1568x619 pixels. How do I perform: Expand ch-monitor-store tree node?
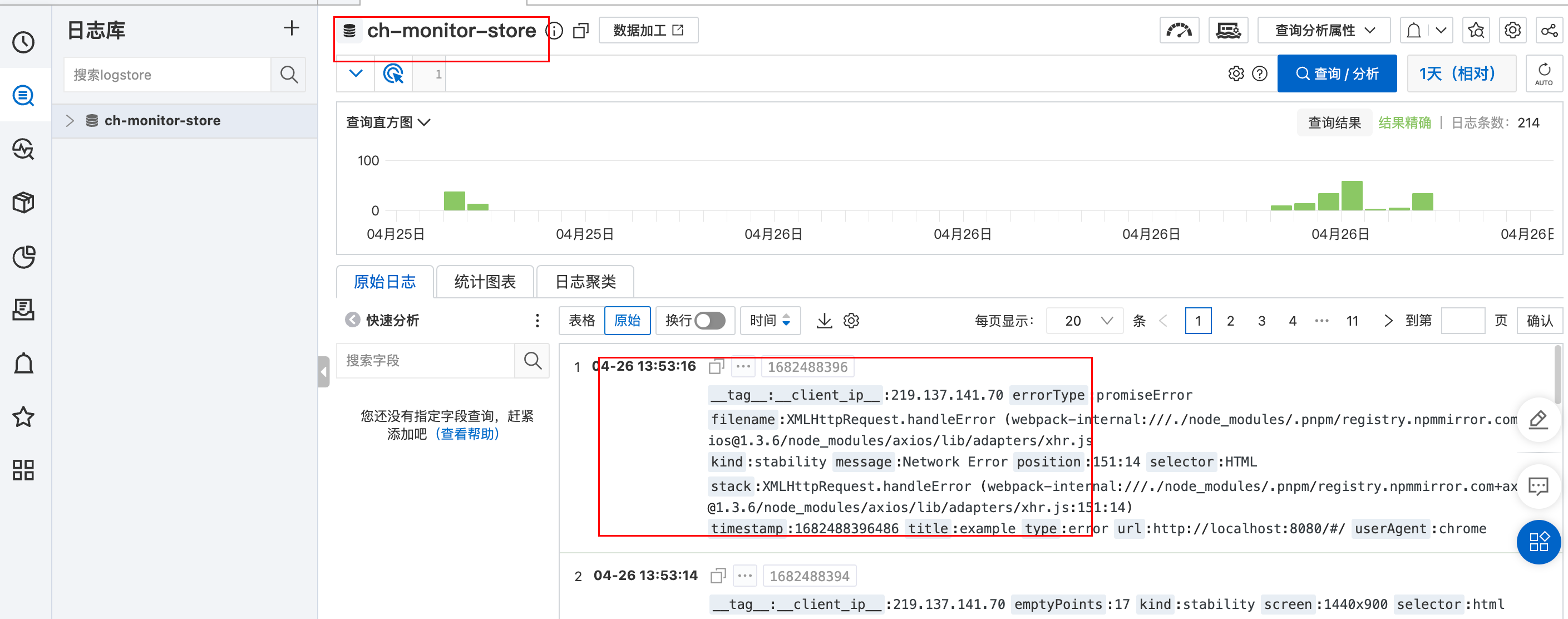(x=70, y=120)
